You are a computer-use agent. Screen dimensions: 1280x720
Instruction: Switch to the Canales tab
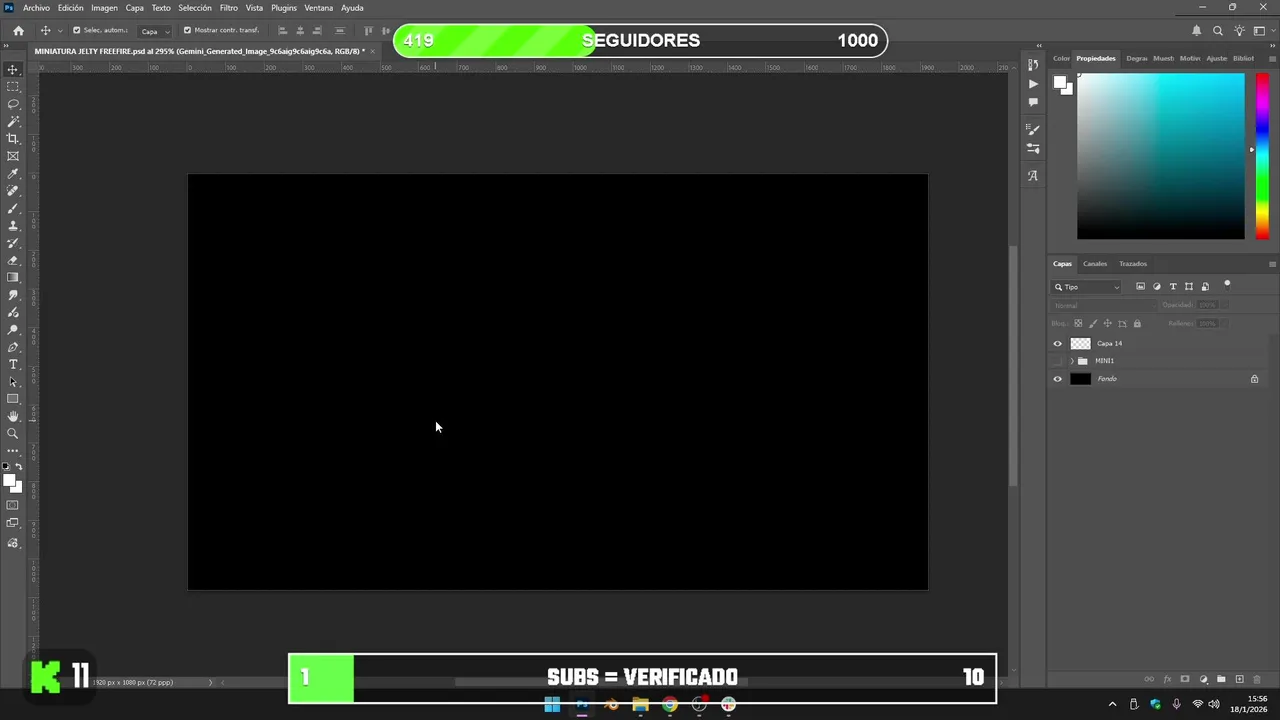click(1095, 264)
